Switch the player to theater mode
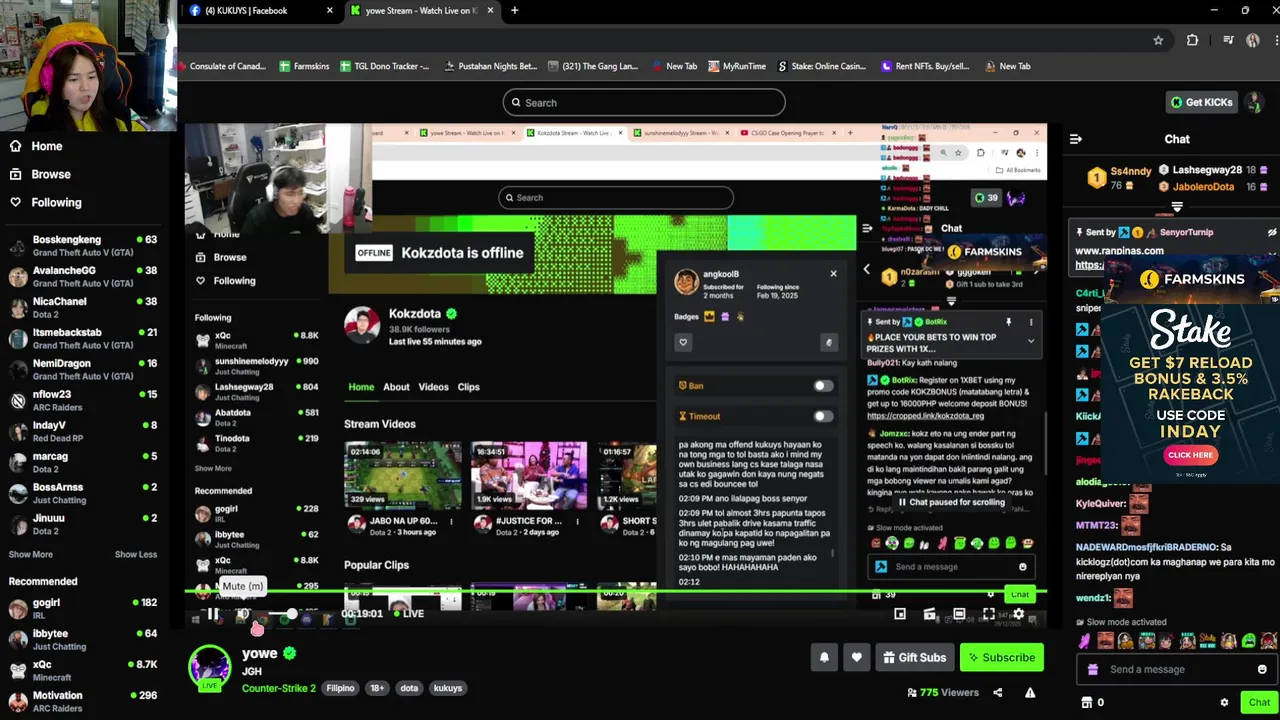 (x=959, y=614)
